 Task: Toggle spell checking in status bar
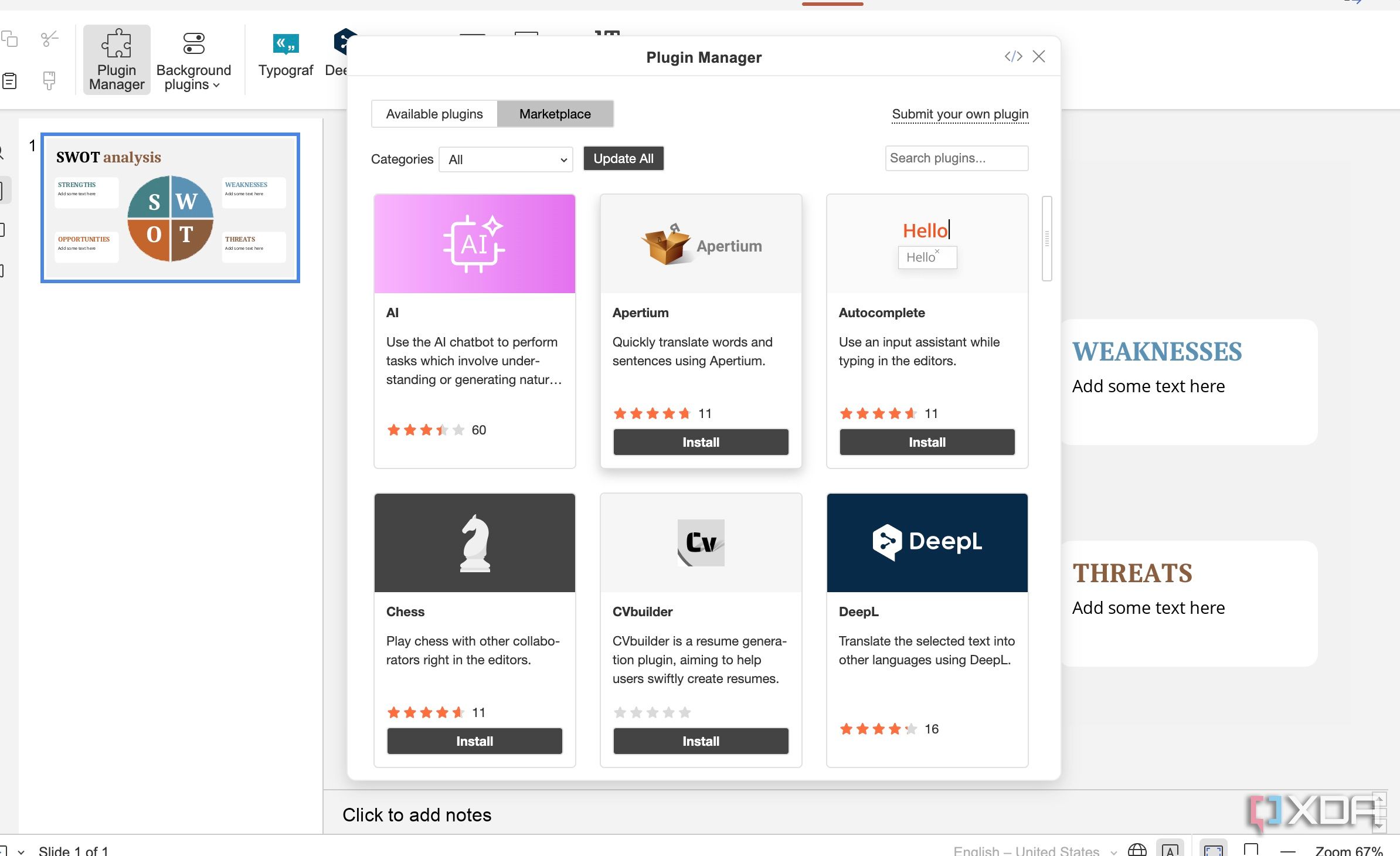point(1170,850)
